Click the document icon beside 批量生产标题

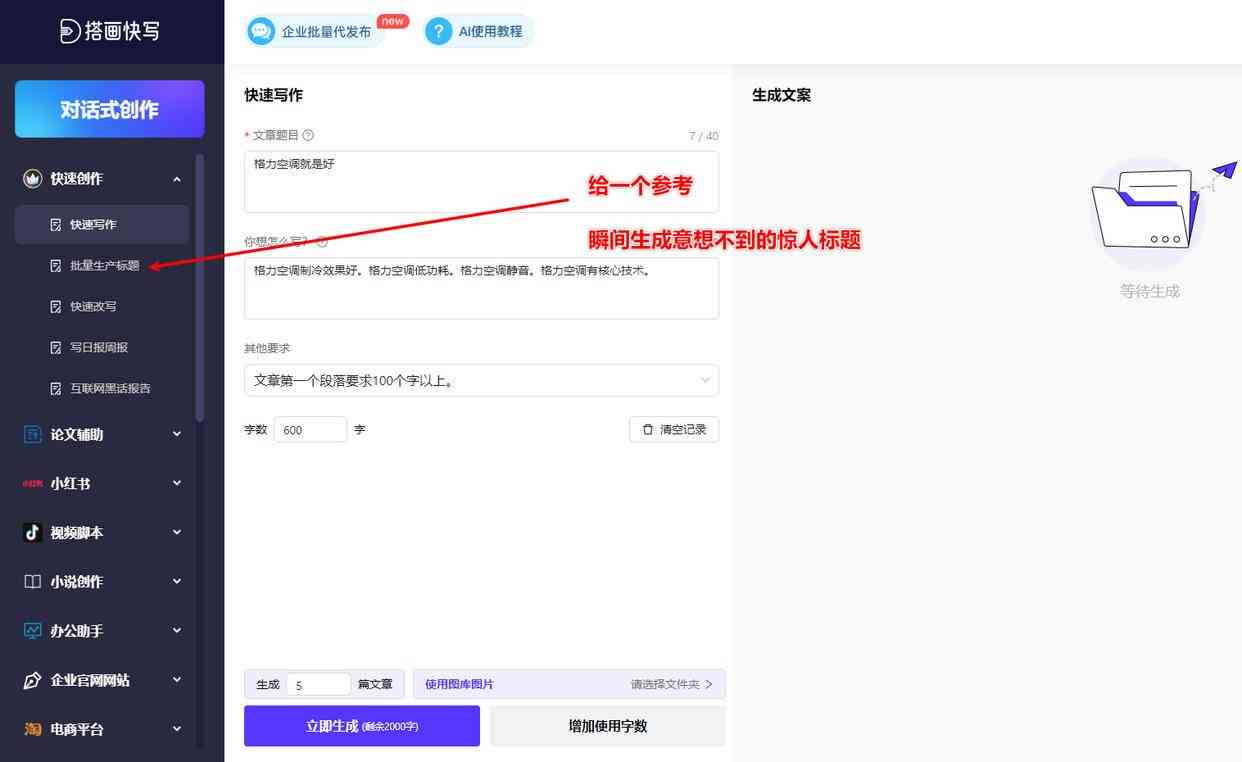click(x=56, y=266)
